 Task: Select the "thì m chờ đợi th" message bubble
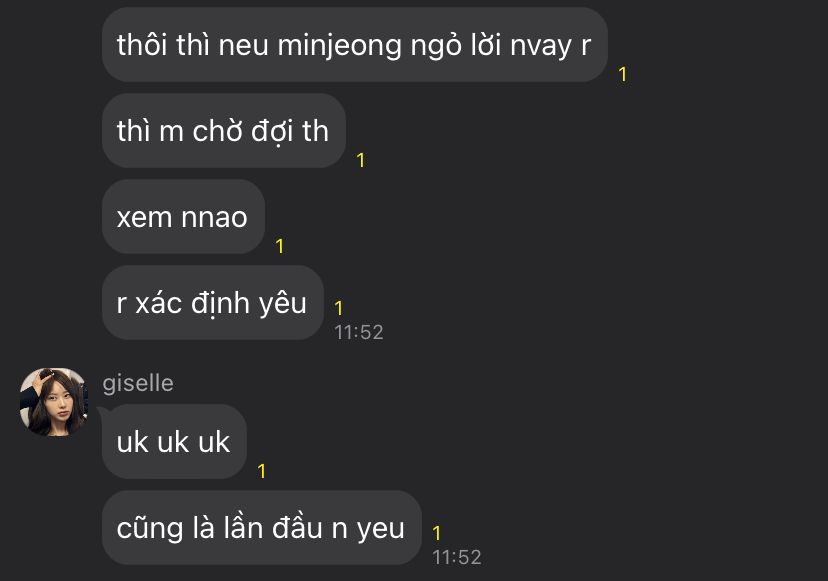coord(223,130)
